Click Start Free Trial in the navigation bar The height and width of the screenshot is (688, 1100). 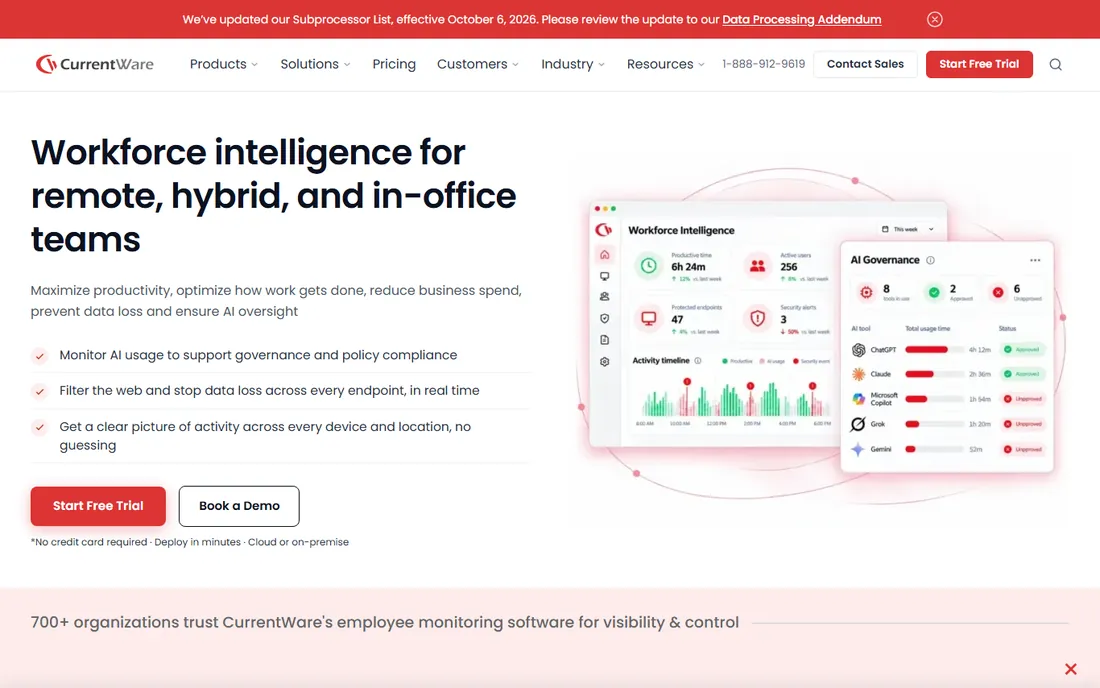pos(979,64)
